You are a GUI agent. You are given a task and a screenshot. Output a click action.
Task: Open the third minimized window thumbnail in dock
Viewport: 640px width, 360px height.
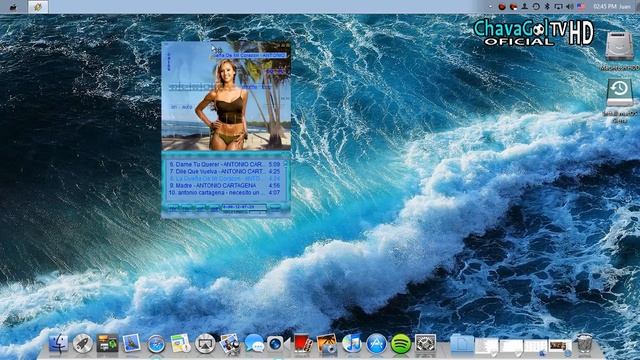pos(536,345)
